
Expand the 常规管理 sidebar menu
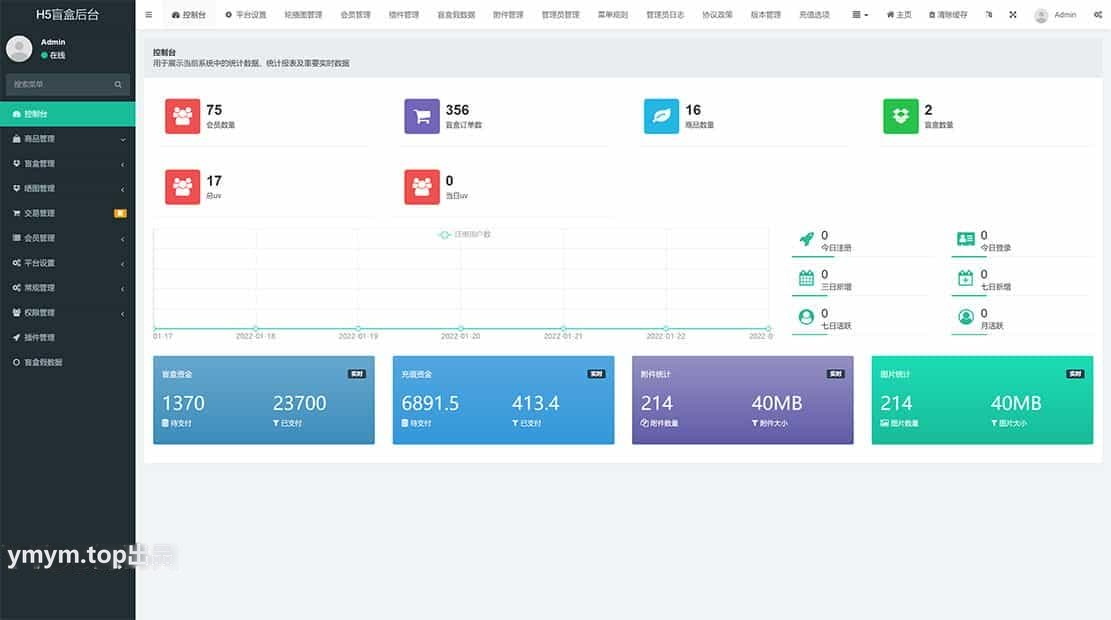(x=68, y=288)
